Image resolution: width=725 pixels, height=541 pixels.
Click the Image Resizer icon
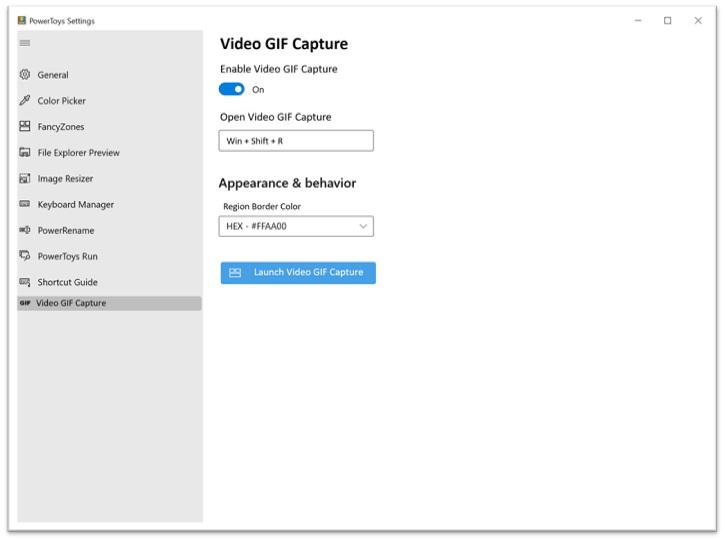pos(25,178)
